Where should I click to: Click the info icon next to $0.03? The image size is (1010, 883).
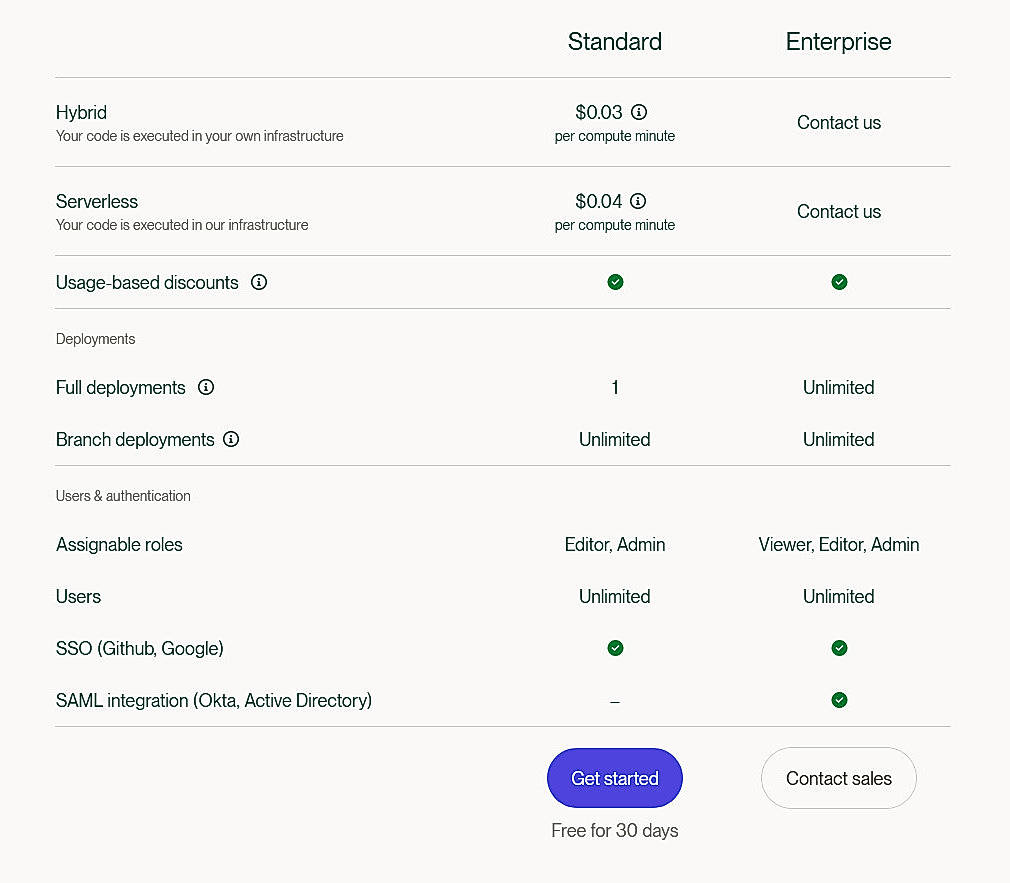[640, 112]
